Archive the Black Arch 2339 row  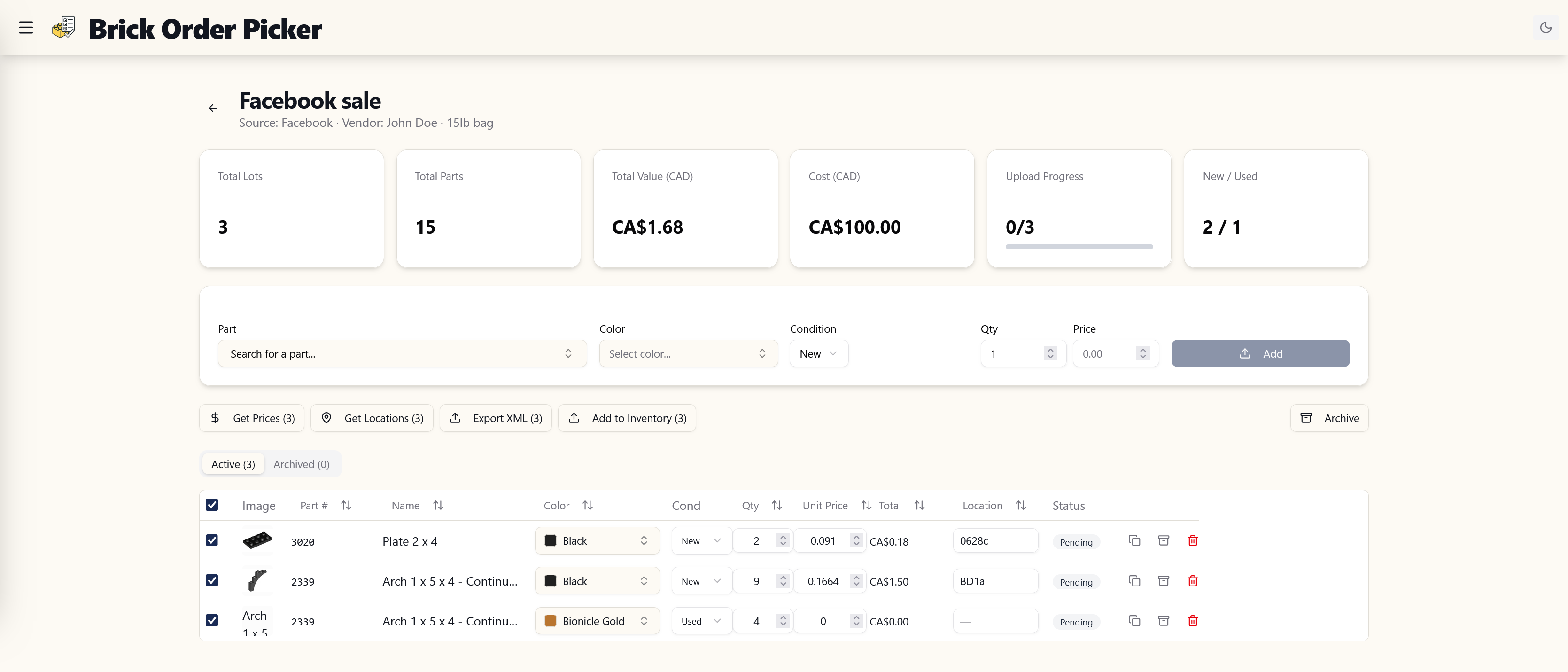[x=1163, y=581]
